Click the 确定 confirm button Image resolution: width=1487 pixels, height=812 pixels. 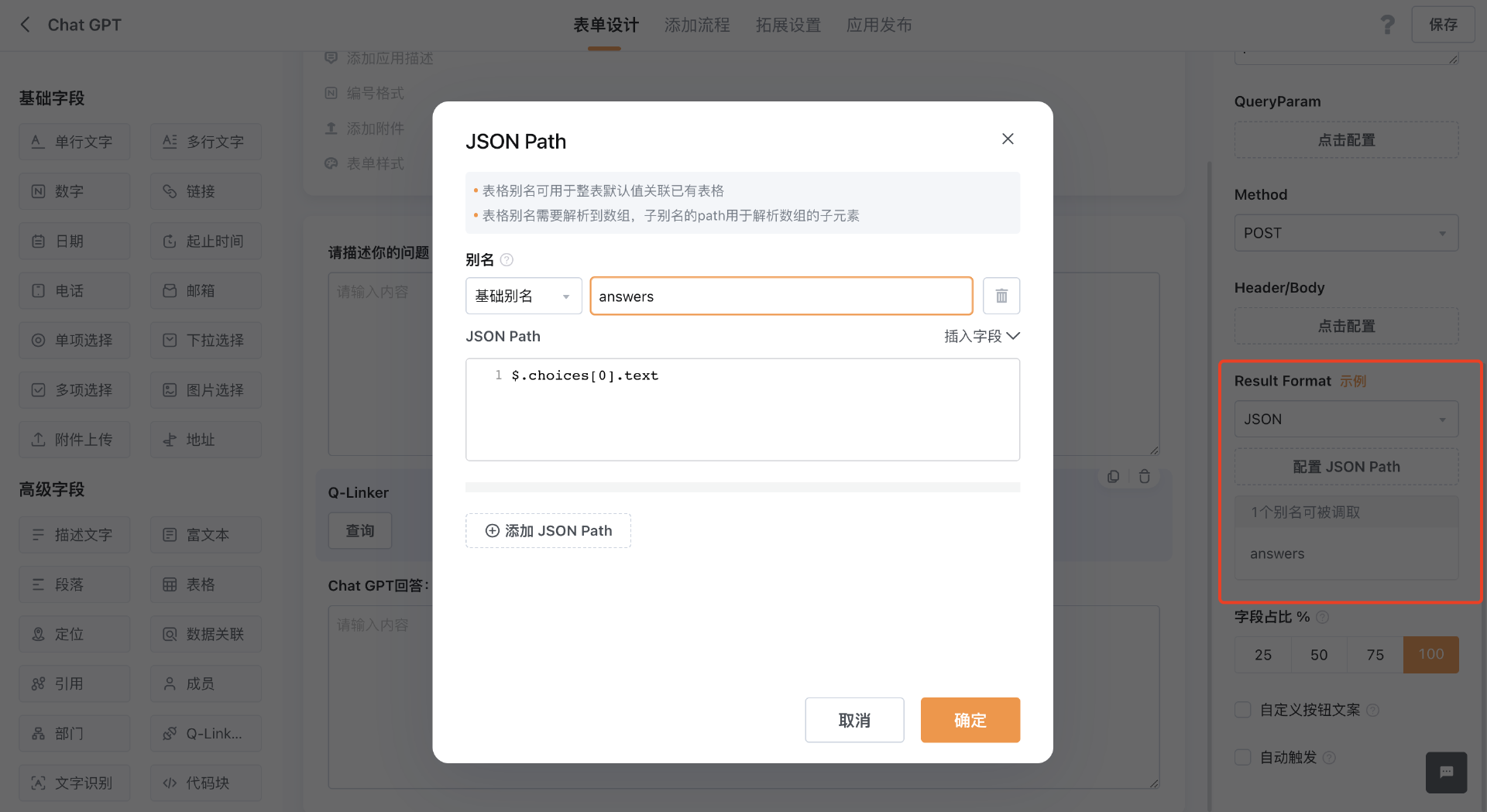coord(970,720)
